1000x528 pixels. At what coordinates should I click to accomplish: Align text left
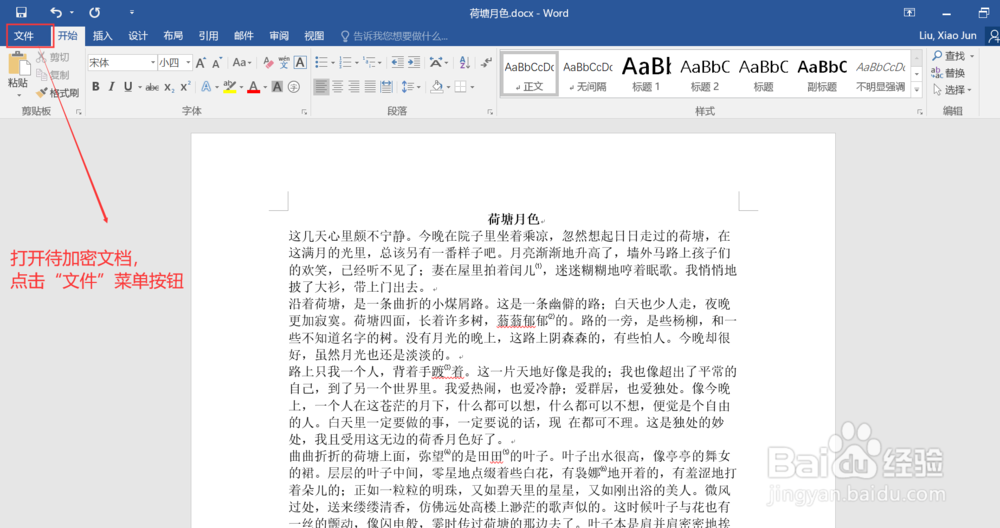point(321,87)
